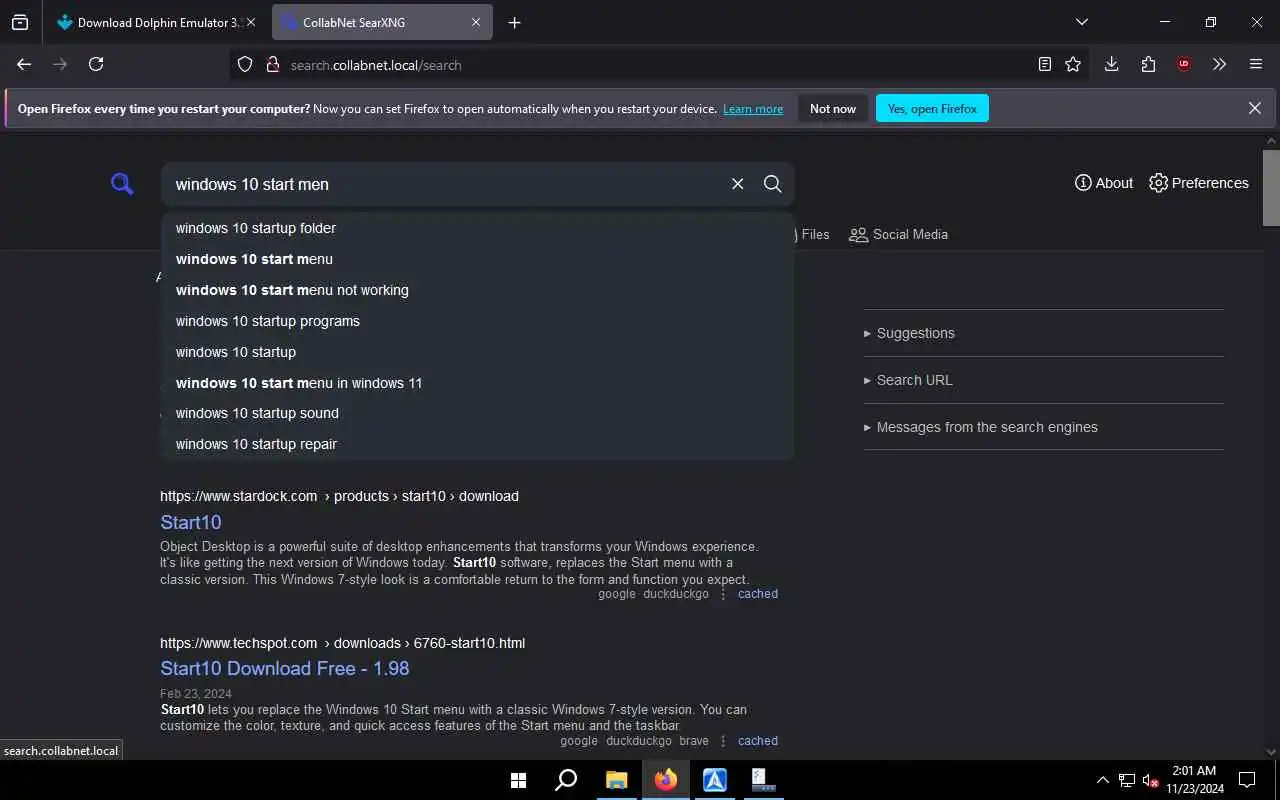Open the Start10 result title
Image resolution: width=1280 pixels, height=800 pixels.
191,522
